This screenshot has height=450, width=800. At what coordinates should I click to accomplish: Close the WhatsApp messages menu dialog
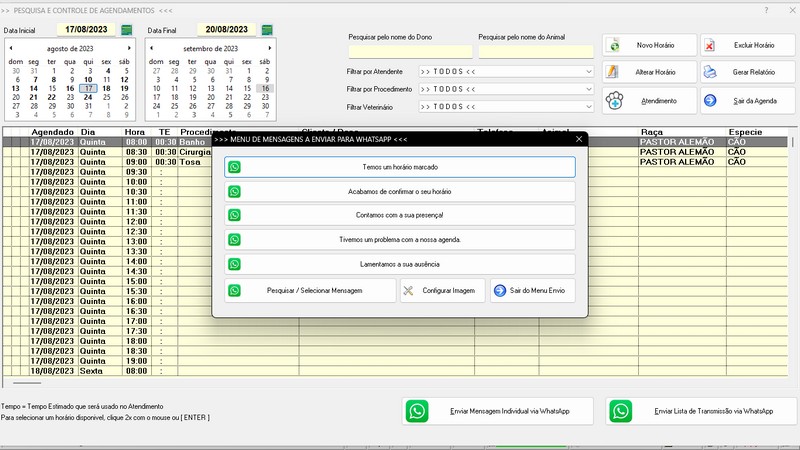click(x=579, y=139)
